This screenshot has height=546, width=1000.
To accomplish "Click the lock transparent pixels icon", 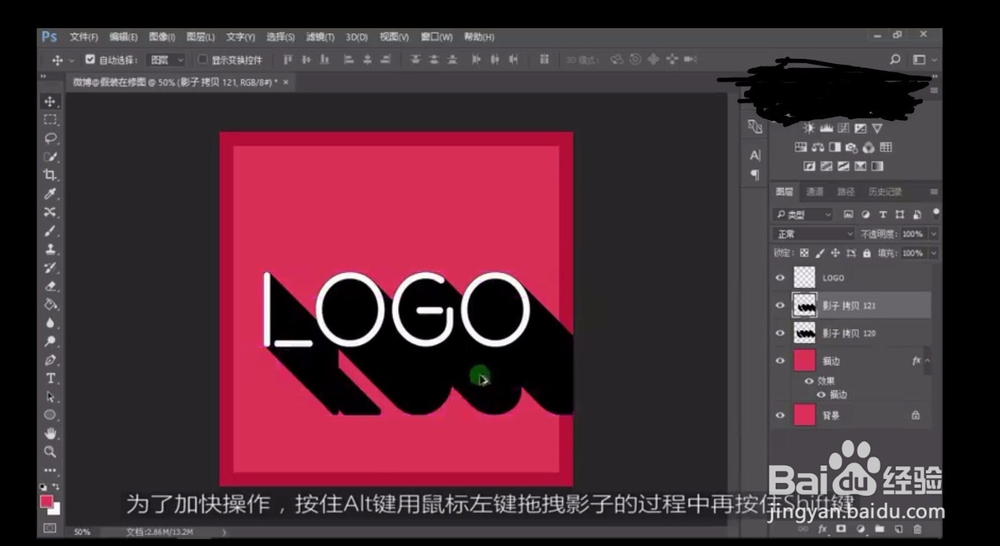I will tap(804, 253).
